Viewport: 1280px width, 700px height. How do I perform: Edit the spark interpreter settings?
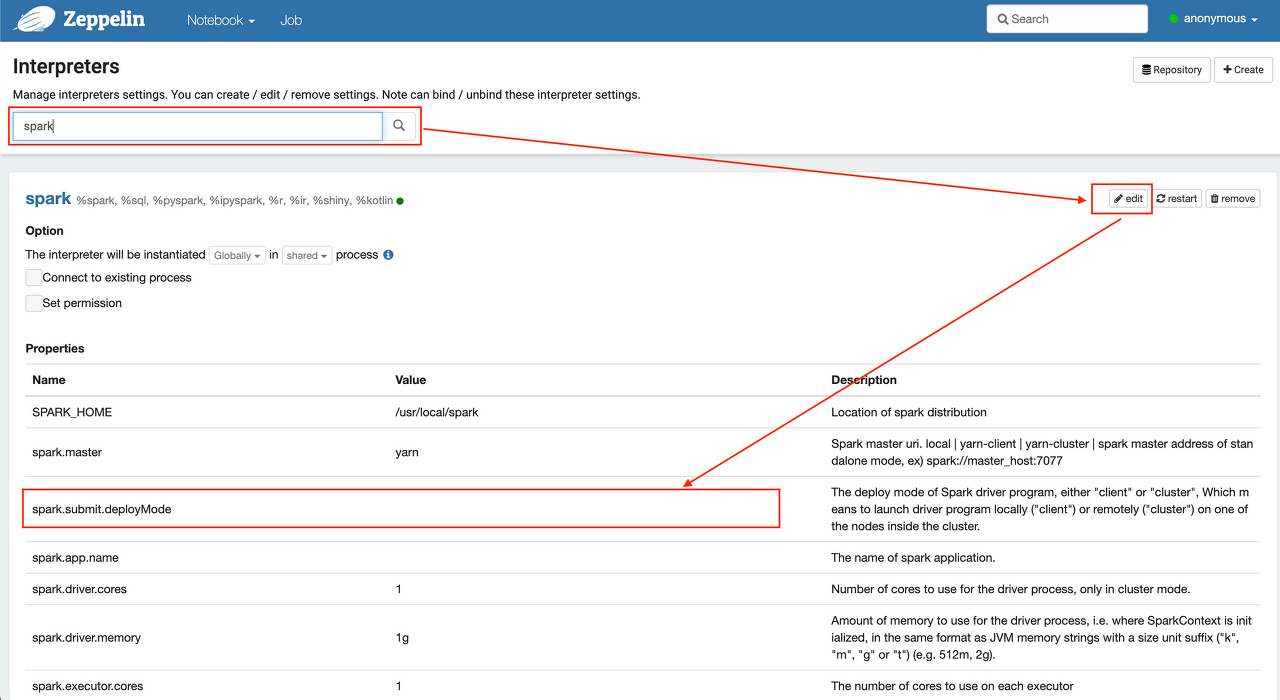(1128, 199)
